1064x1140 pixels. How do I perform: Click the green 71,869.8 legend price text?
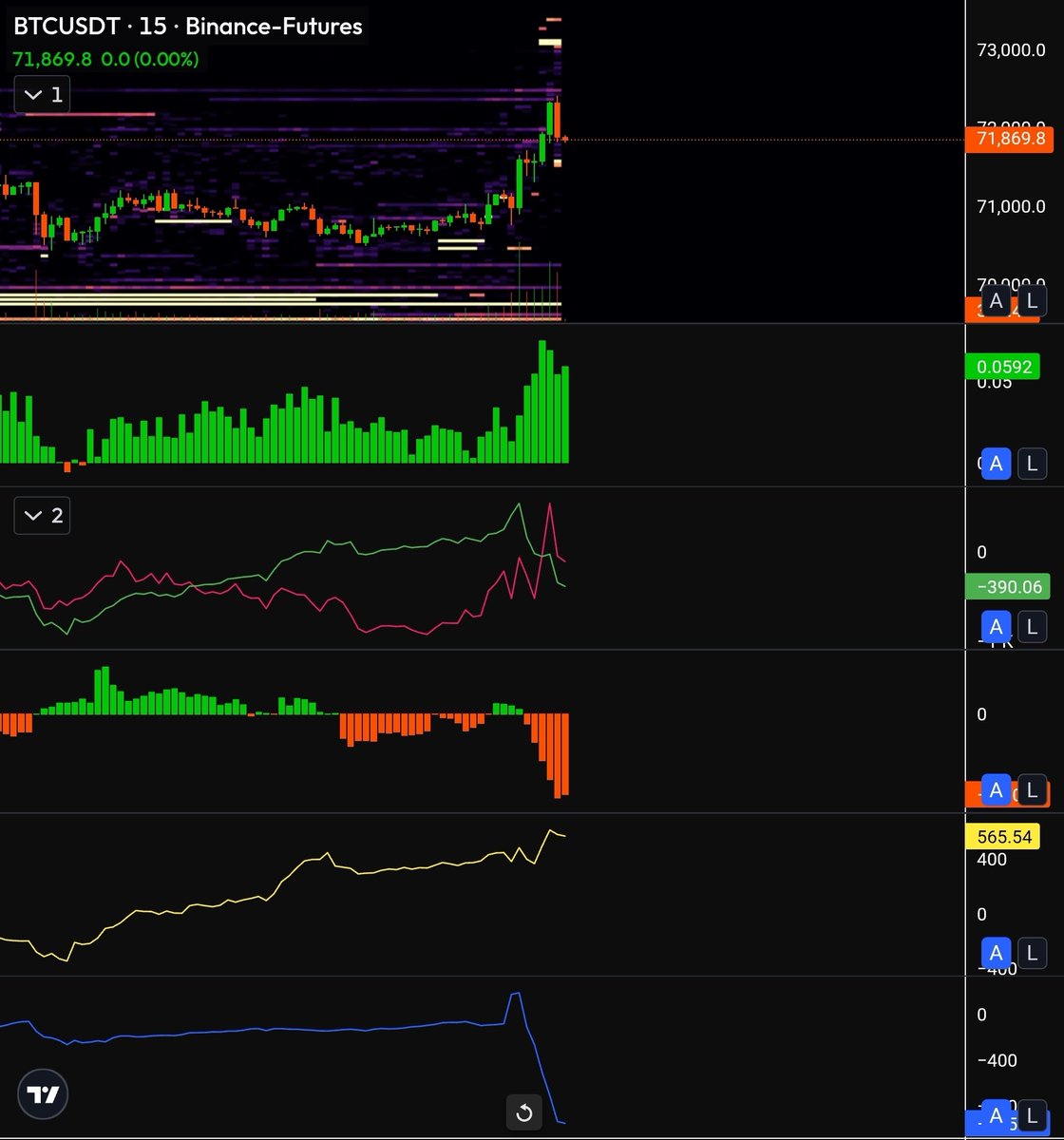pyautogui.click(x=52, y=59)
